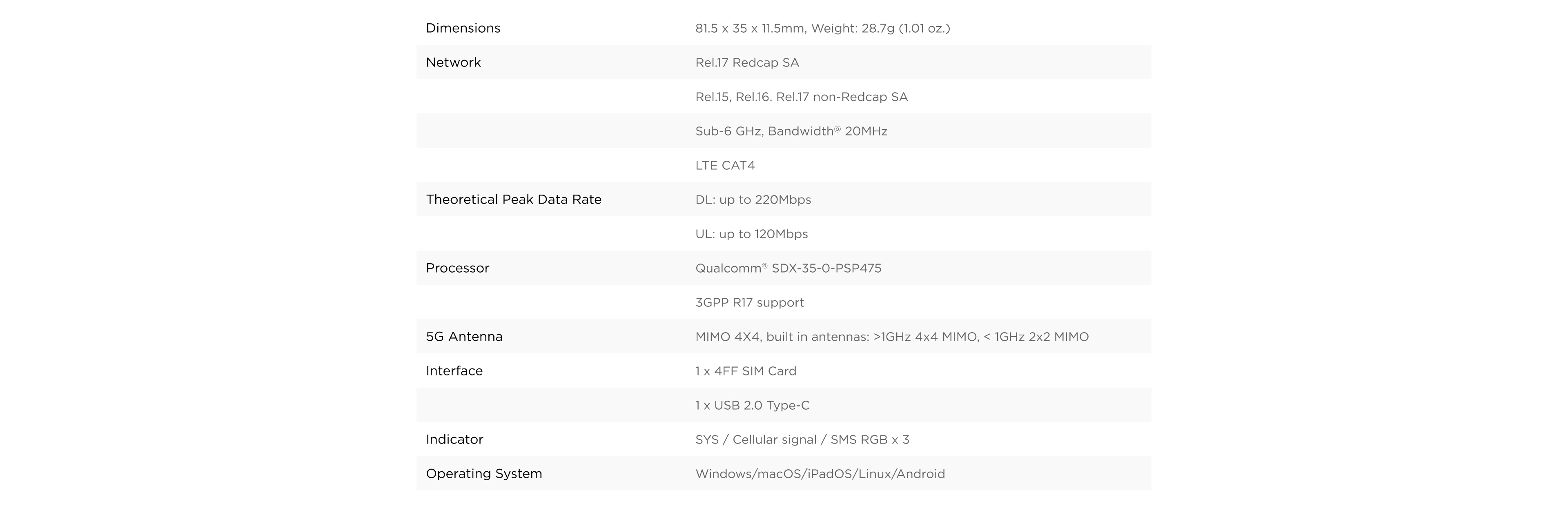Viewport: 1568px width, 528px height.
Task: Select the Operating System label
Action: point(483,474)
